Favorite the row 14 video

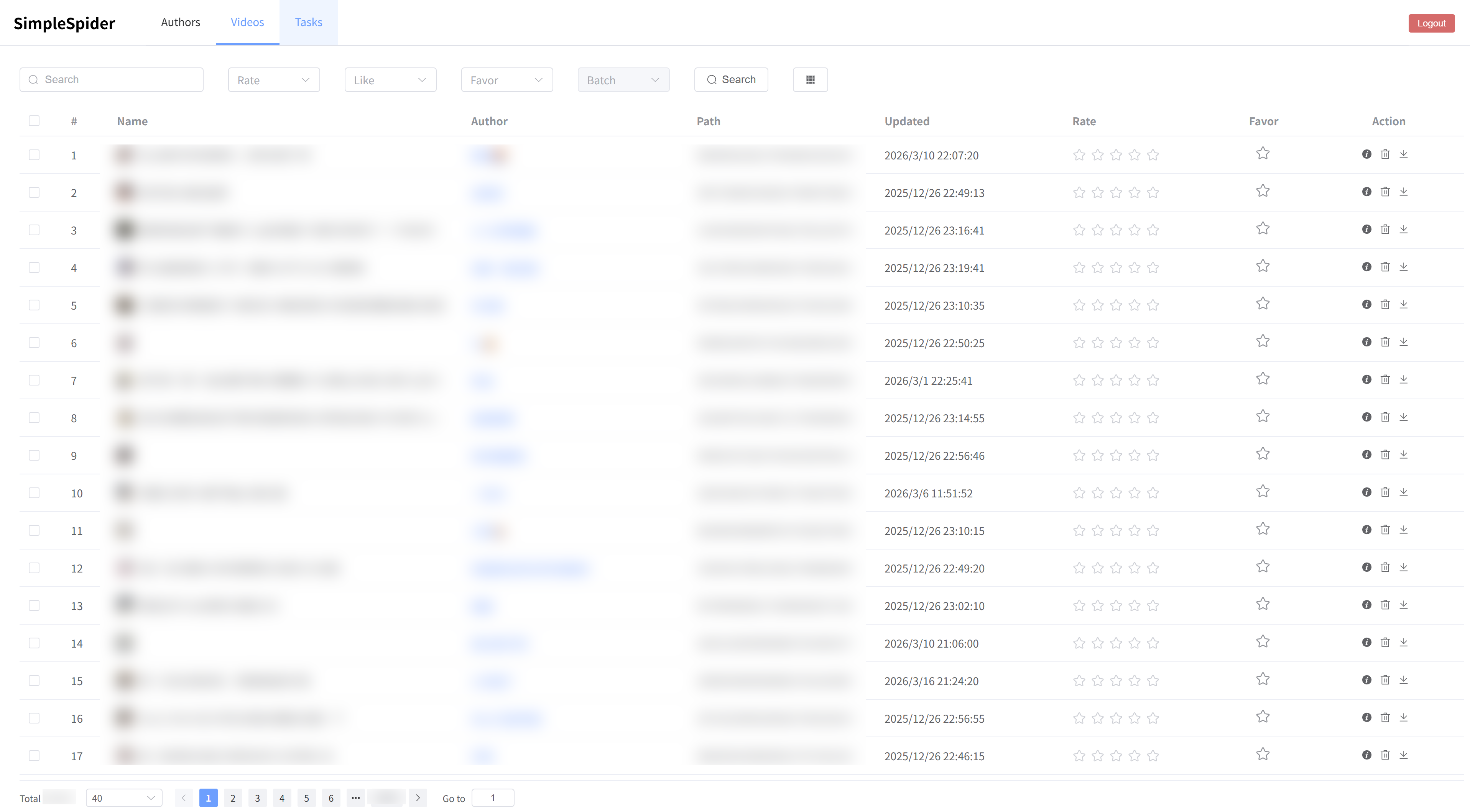1262,642
